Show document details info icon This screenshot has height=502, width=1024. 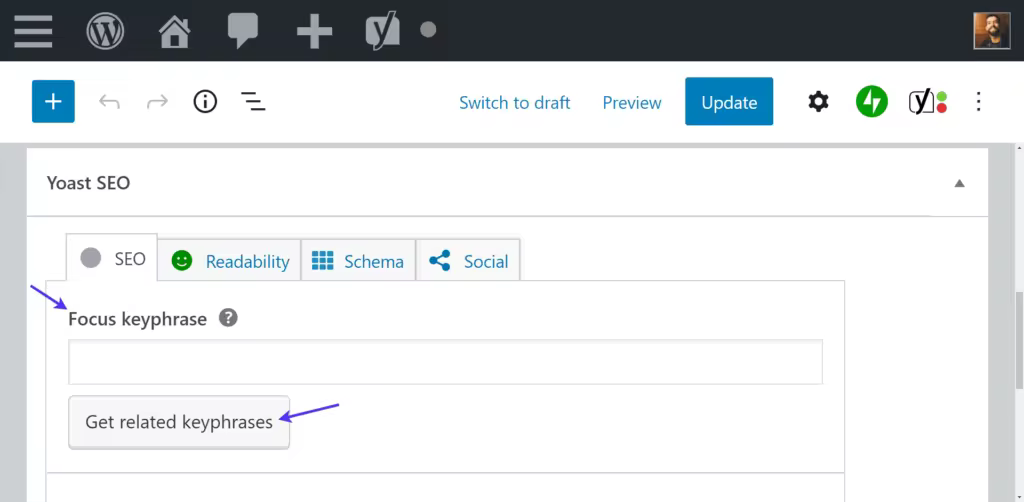click(205, 101)
